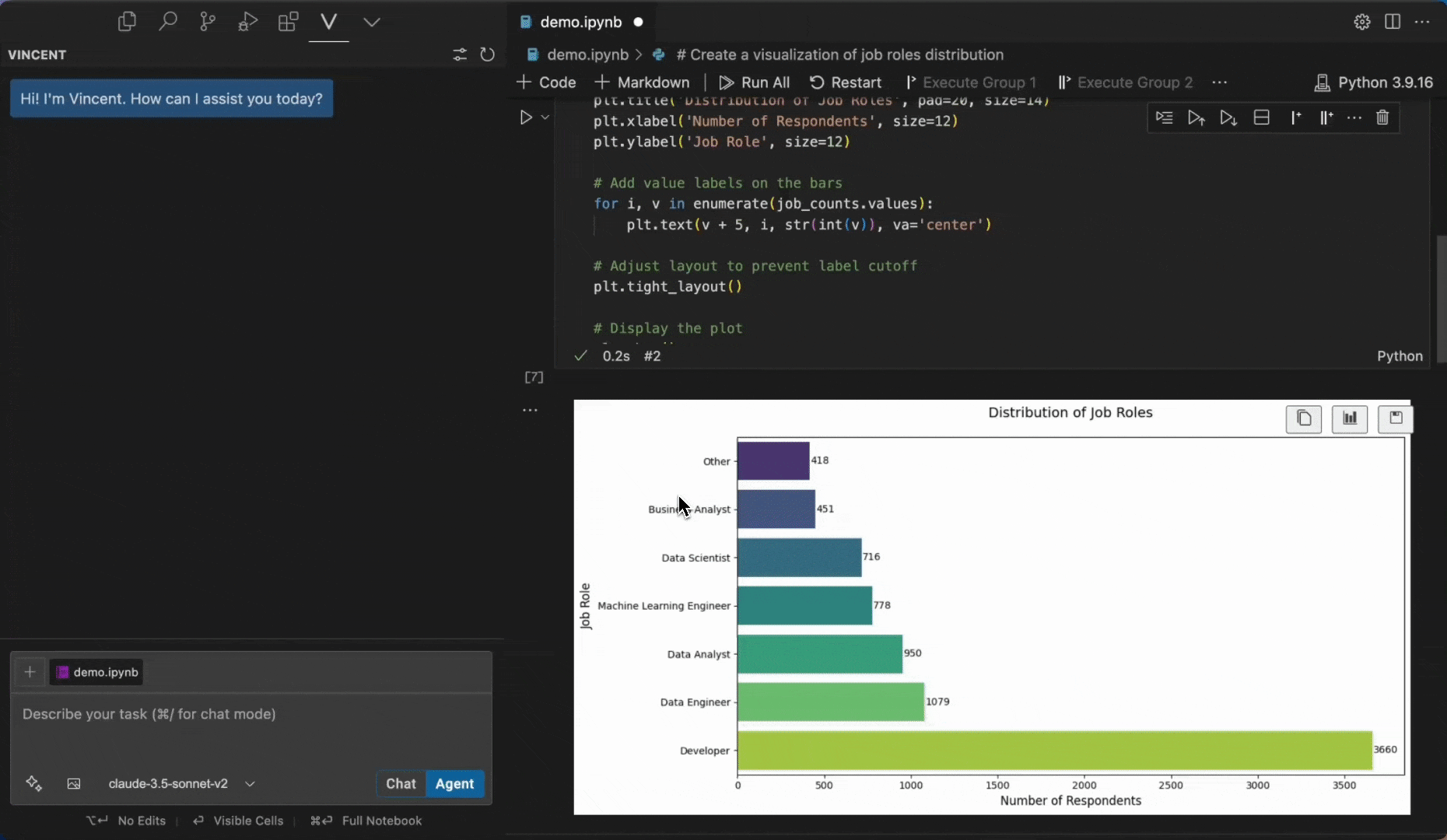Screen dimensions: 1447x840
Task: Expand the additional views chevron
Action: [372, 22]
